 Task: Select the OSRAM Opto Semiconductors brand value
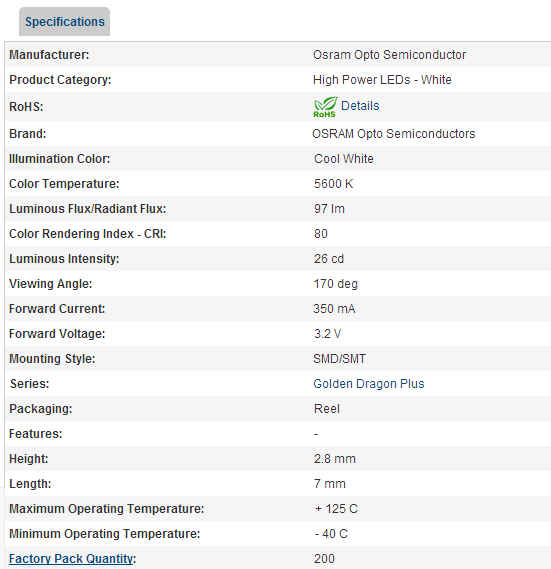(394, 134)
